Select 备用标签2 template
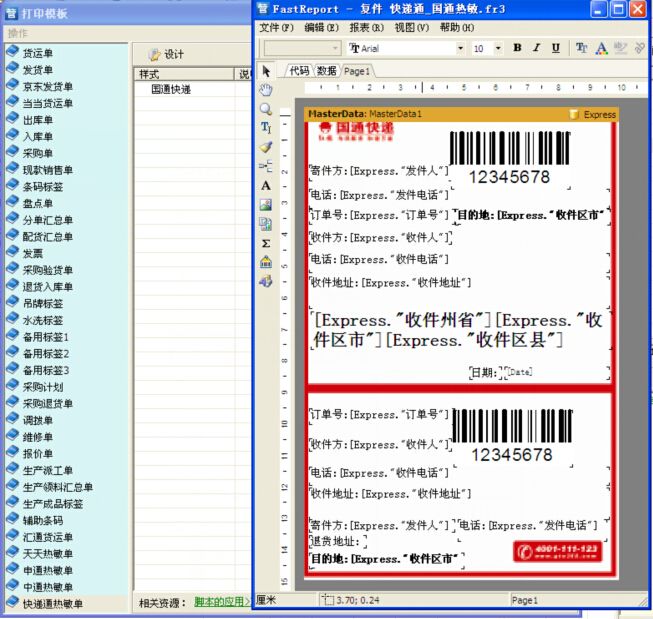The height and width of the screenshot is (619, 653). (x=45, y=354)
